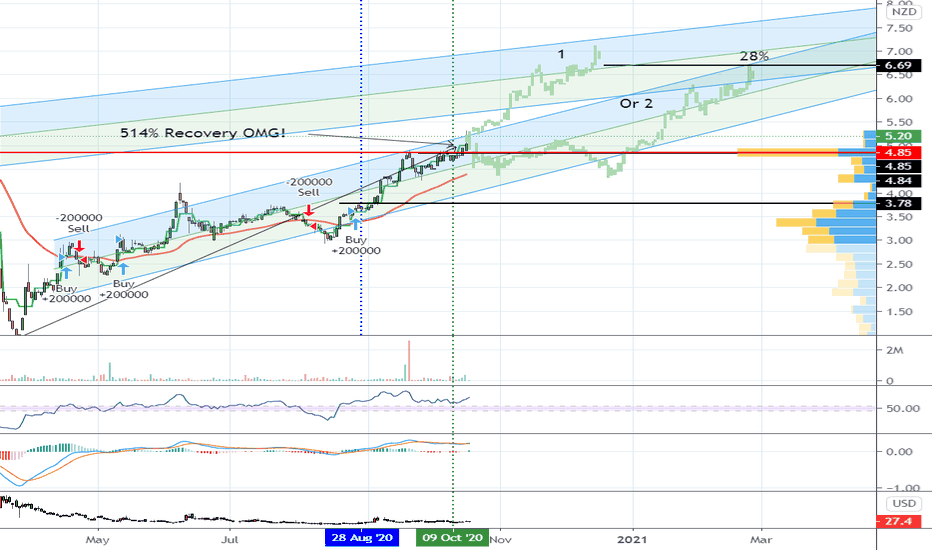Click the blue 28 Aug '20 date marker
The image size is (932, 550).
coord(362,538)
